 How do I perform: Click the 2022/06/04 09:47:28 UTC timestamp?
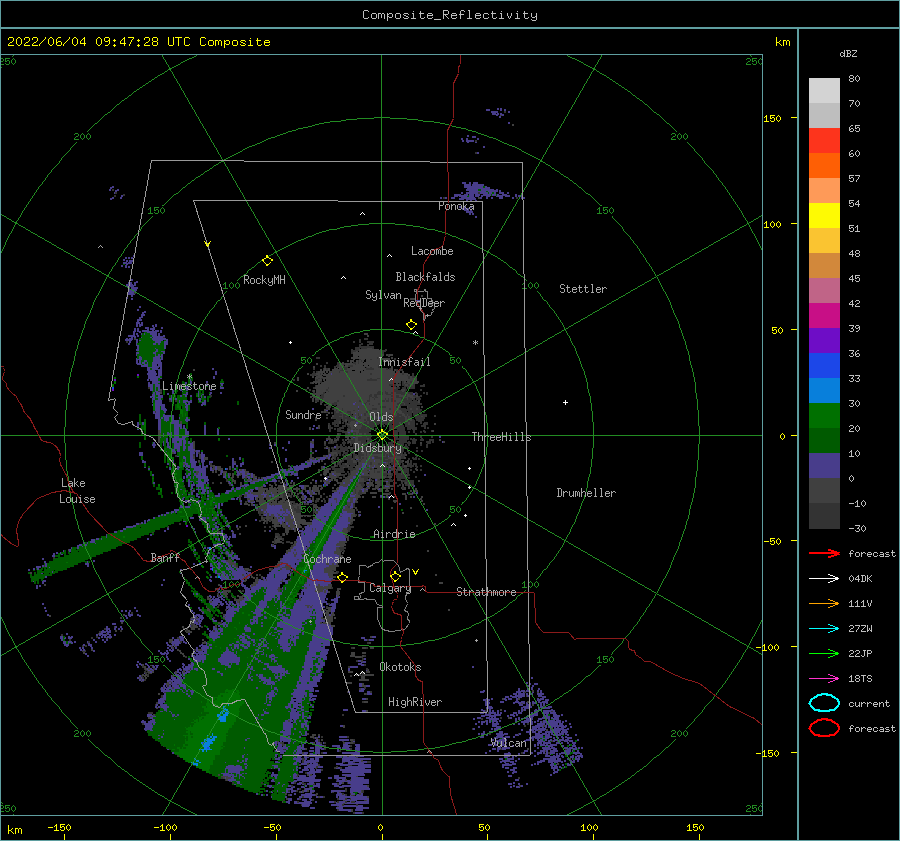(x=99, y=42)
